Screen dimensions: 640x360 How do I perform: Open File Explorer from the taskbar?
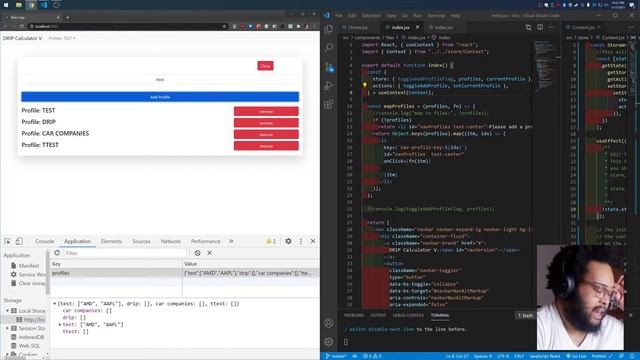(19, 5)
